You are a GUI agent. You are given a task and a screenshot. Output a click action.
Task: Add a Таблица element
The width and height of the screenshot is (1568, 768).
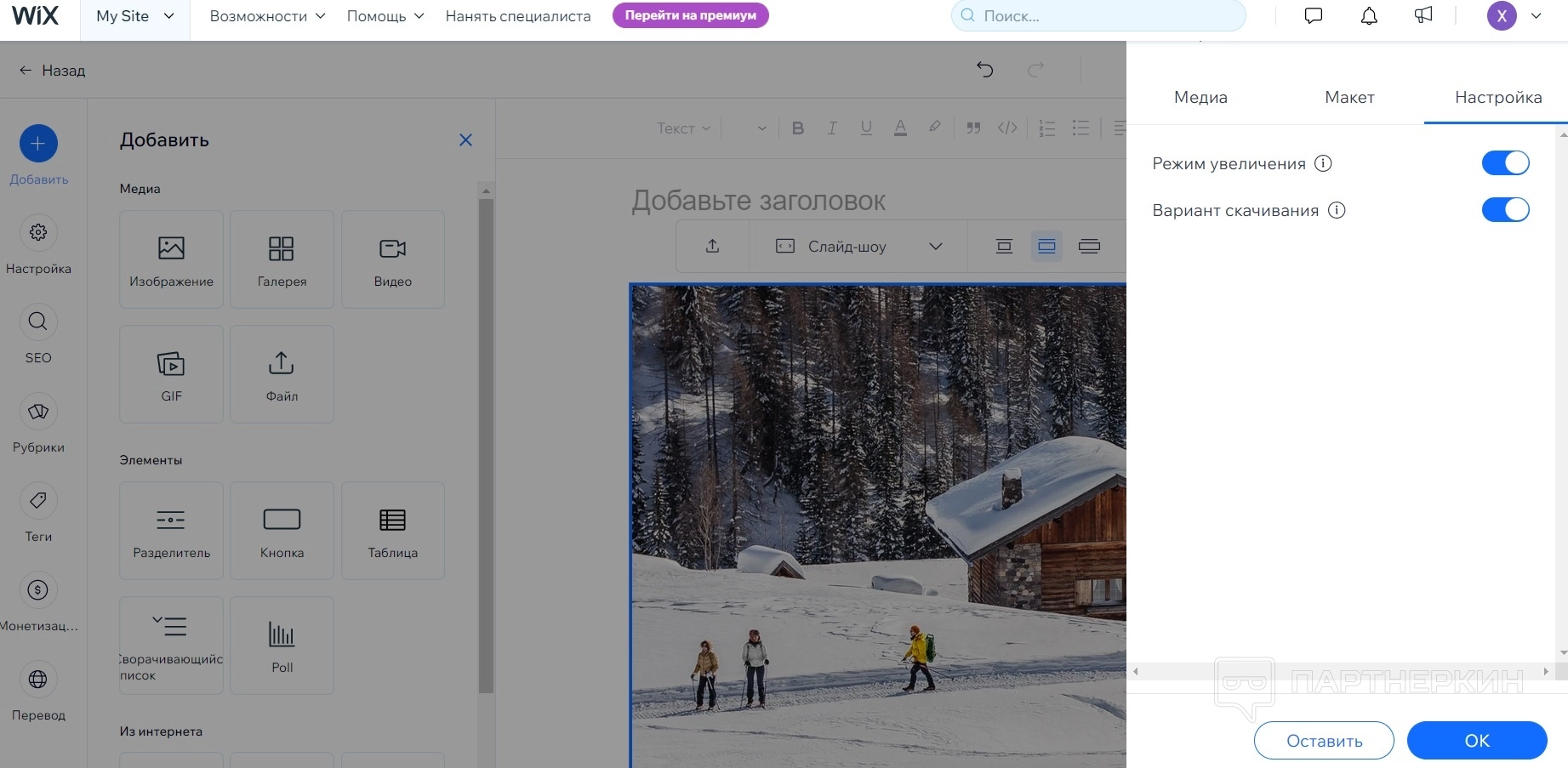[x=392, y=531]
